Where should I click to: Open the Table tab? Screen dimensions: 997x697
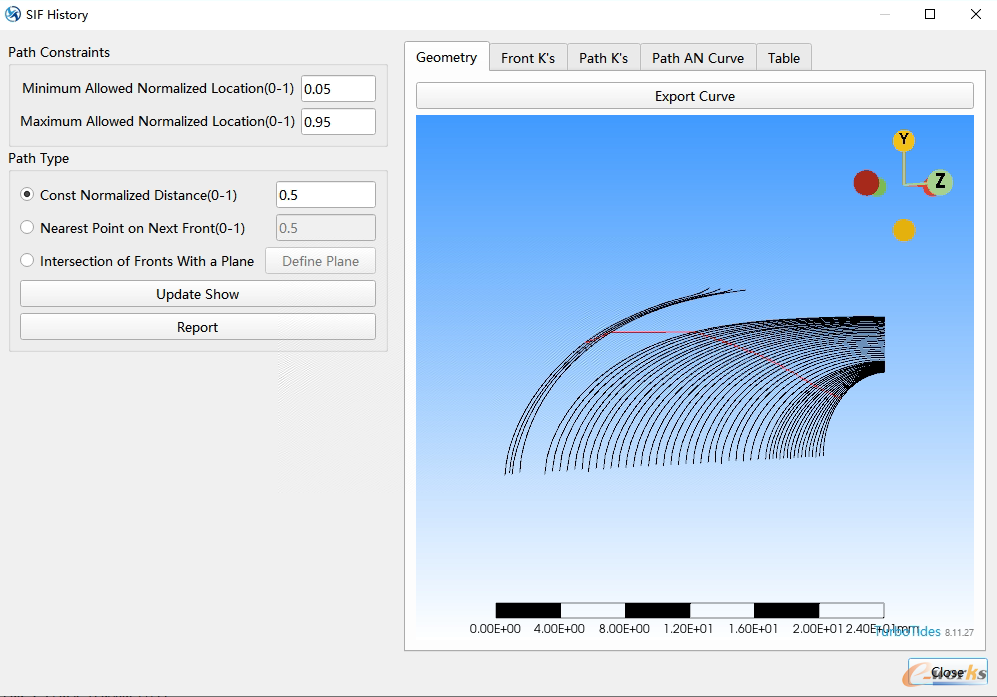(783, 58)
